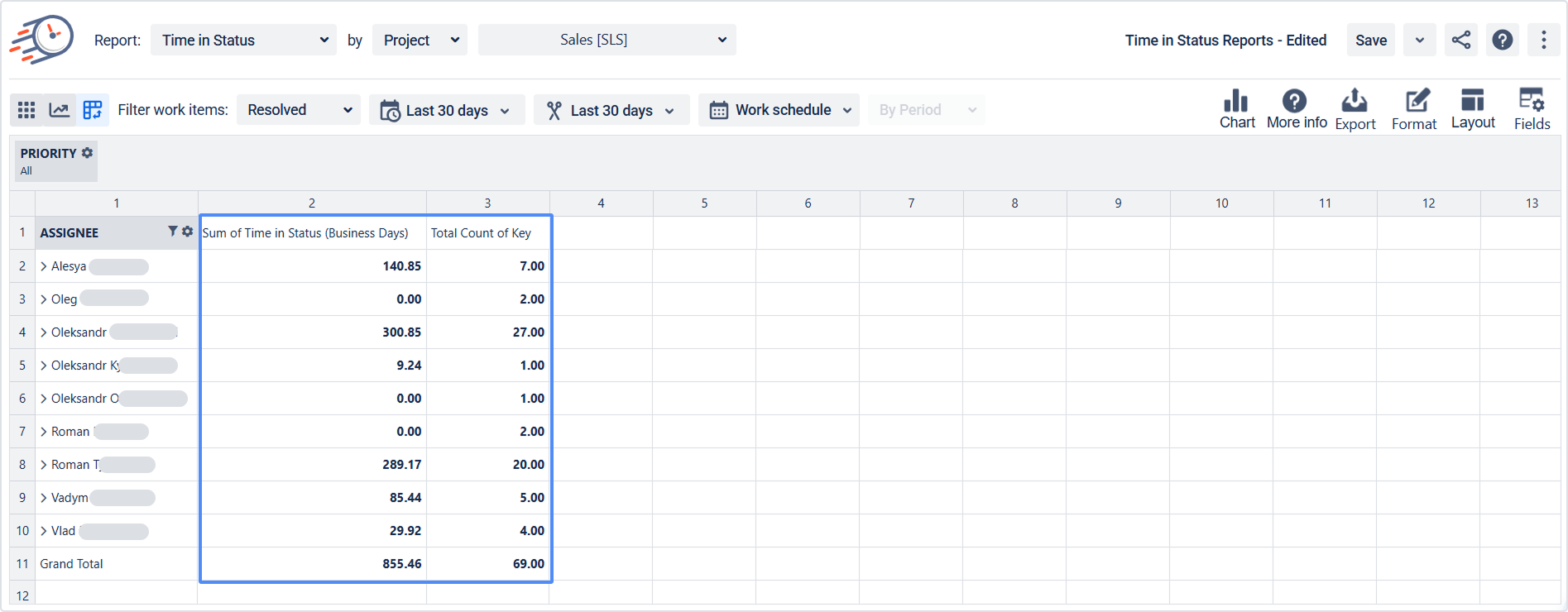This screenshot has height=612, width=1568.
Task: Select the Grand Total row label
Action: pos(72,564)
